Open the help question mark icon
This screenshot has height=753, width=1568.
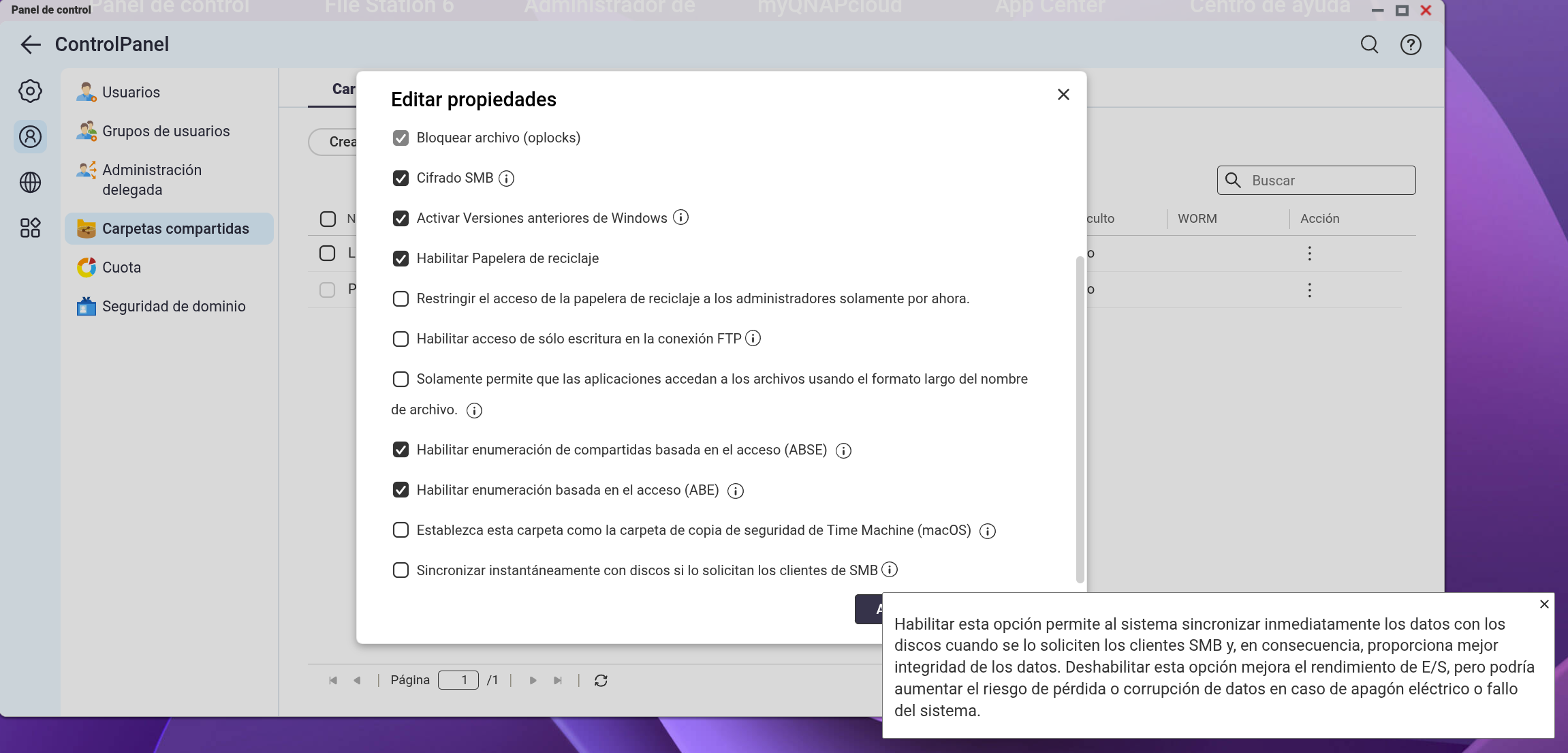tap(1411, 45)
